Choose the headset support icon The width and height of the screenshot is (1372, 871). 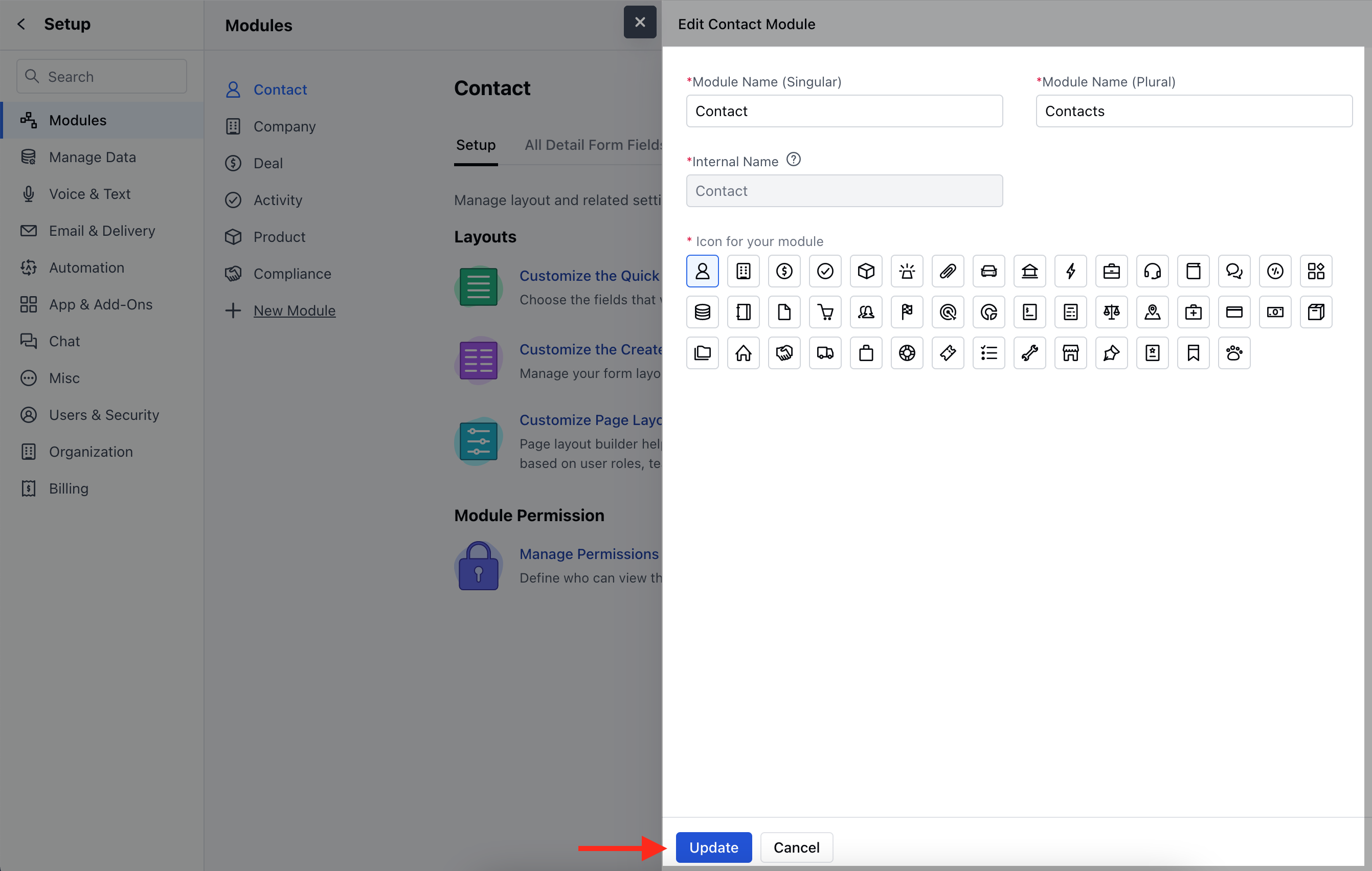(1152, 271)
